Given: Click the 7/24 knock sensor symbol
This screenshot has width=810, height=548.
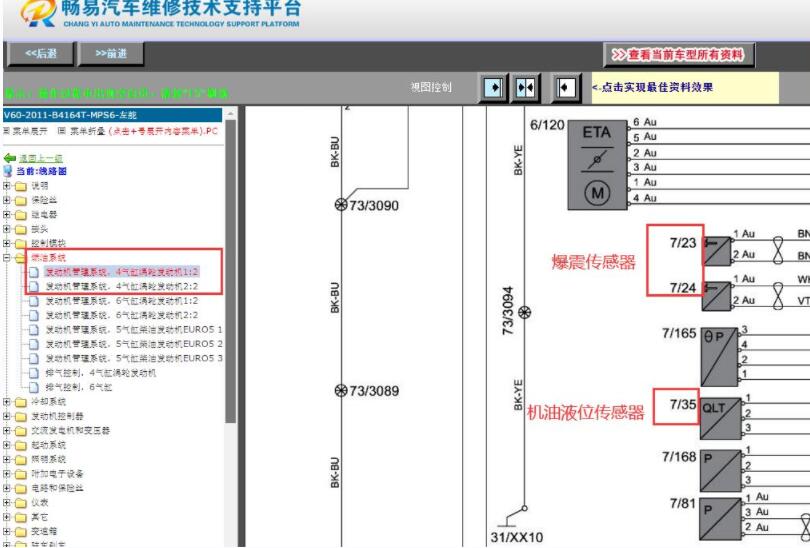Looking at the screenshot, I should (x=717, y=296).
